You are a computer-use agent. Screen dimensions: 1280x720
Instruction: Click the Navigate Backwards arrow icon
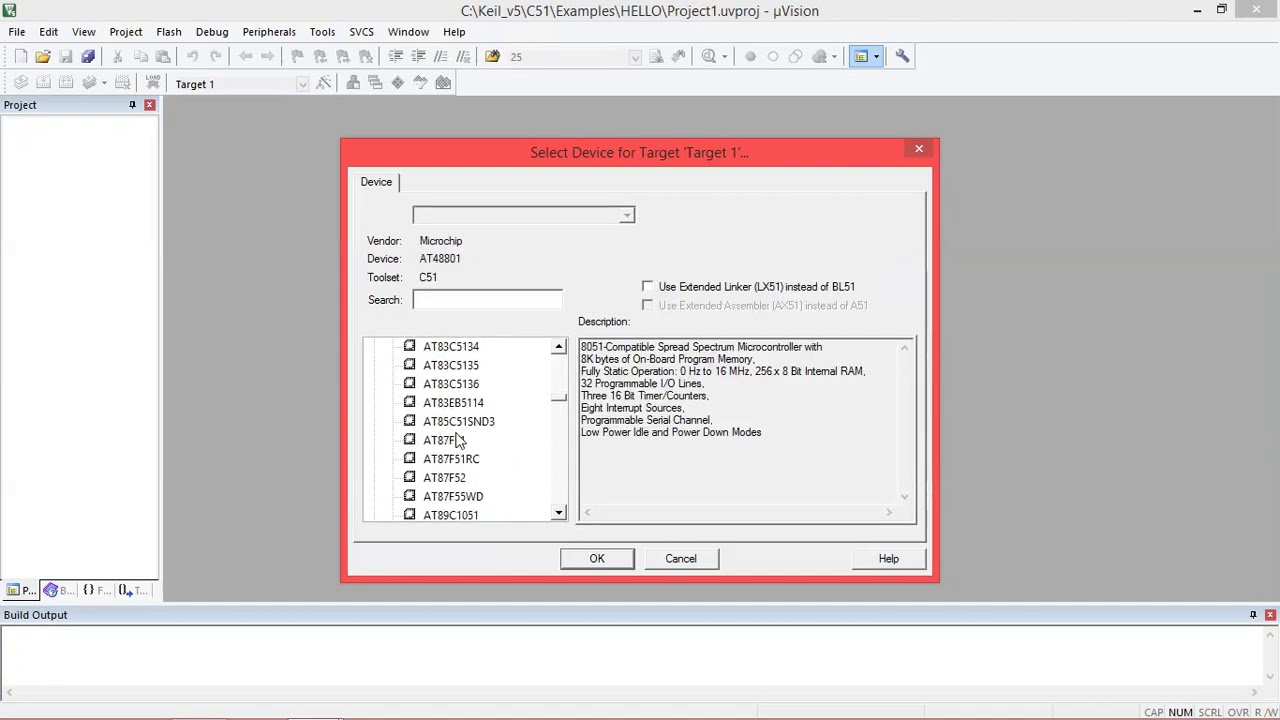[245, 57]
